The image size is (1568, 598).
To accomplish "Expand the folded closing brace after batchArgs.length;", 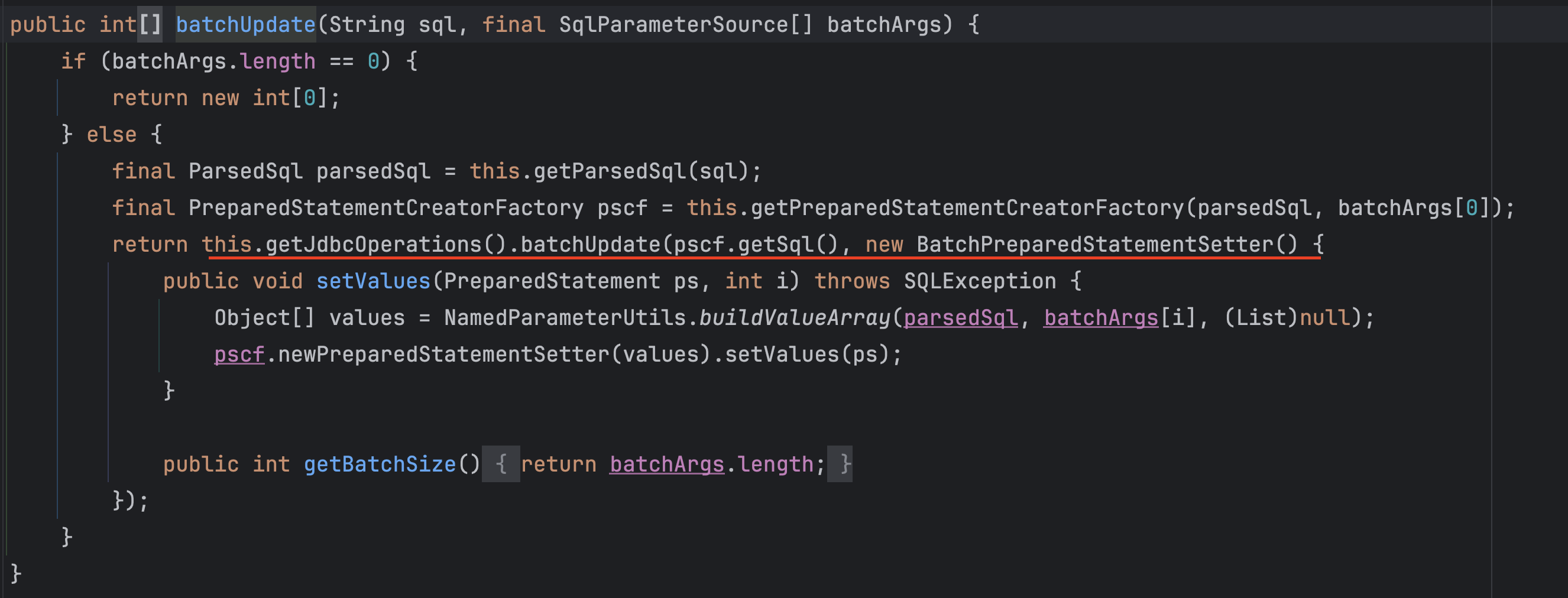I will (840, 464).
